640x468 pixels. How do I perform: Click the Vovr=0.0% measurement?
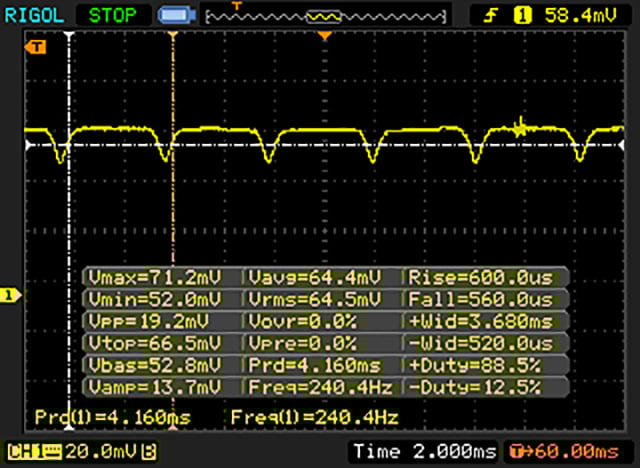point(302,322)
